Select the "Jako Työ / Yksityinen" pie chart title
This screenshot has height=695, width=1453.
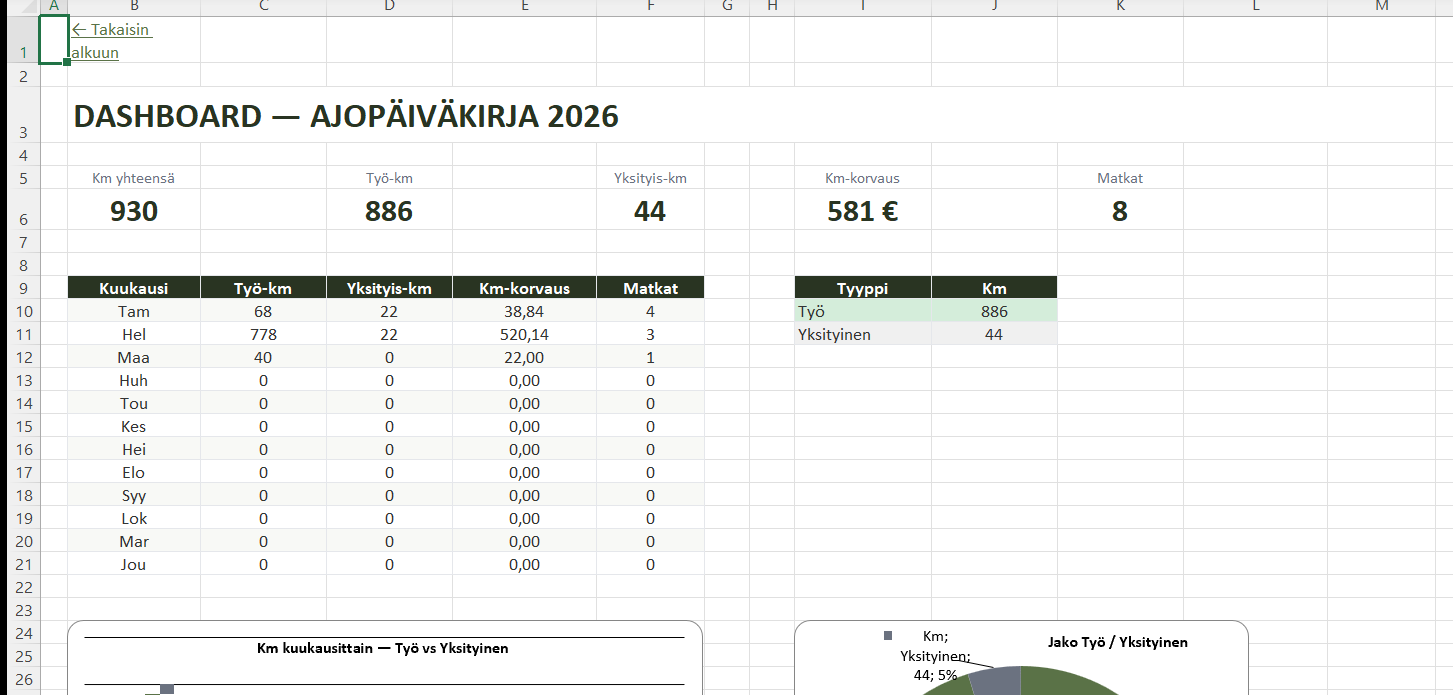[1117, 642]
